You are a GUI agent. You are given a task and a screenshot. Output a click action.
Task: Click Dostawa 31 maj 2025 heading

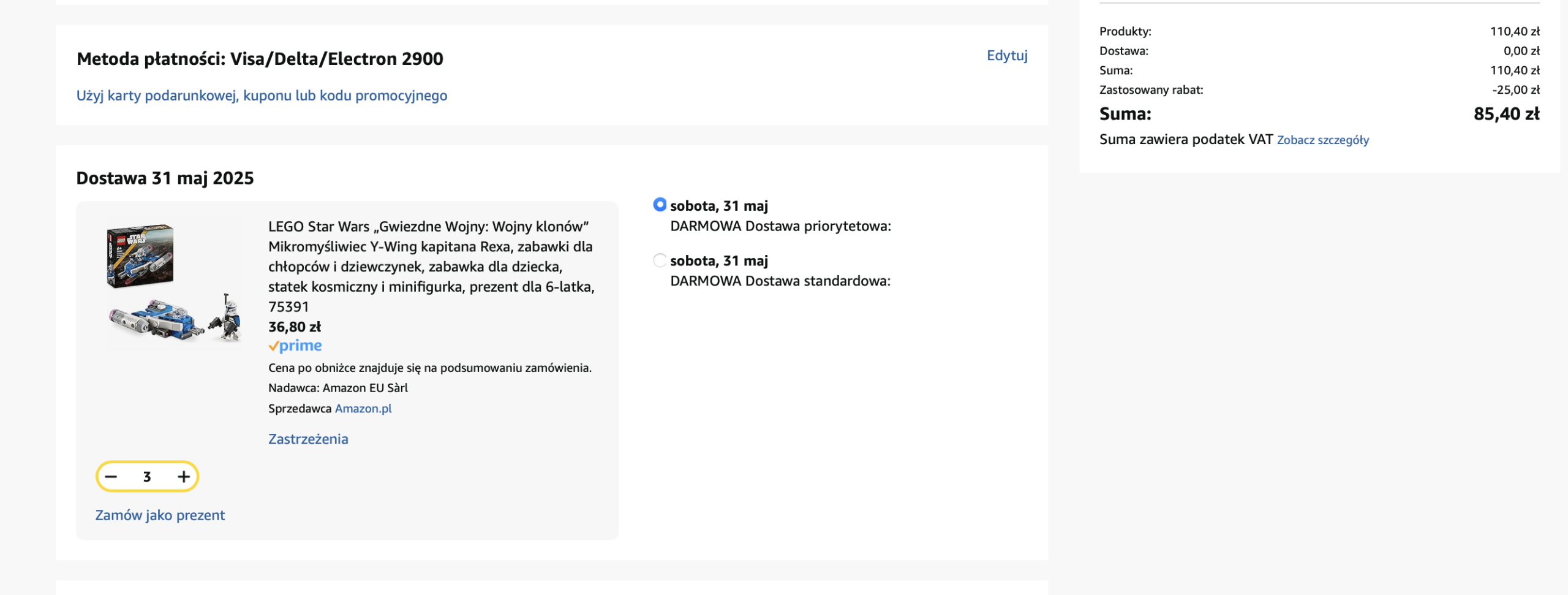pyautogui.click(x=165, y=178)
